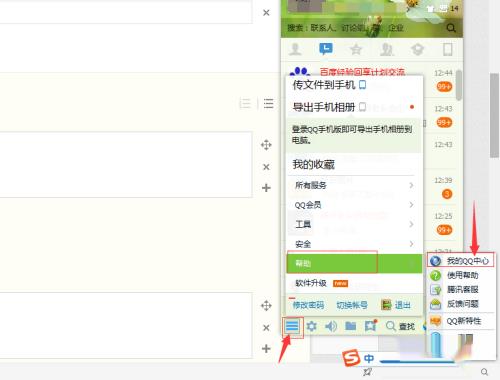Expand the 工具 submenu
Viewport: 500px width, 380px height.
coord(355,224)
